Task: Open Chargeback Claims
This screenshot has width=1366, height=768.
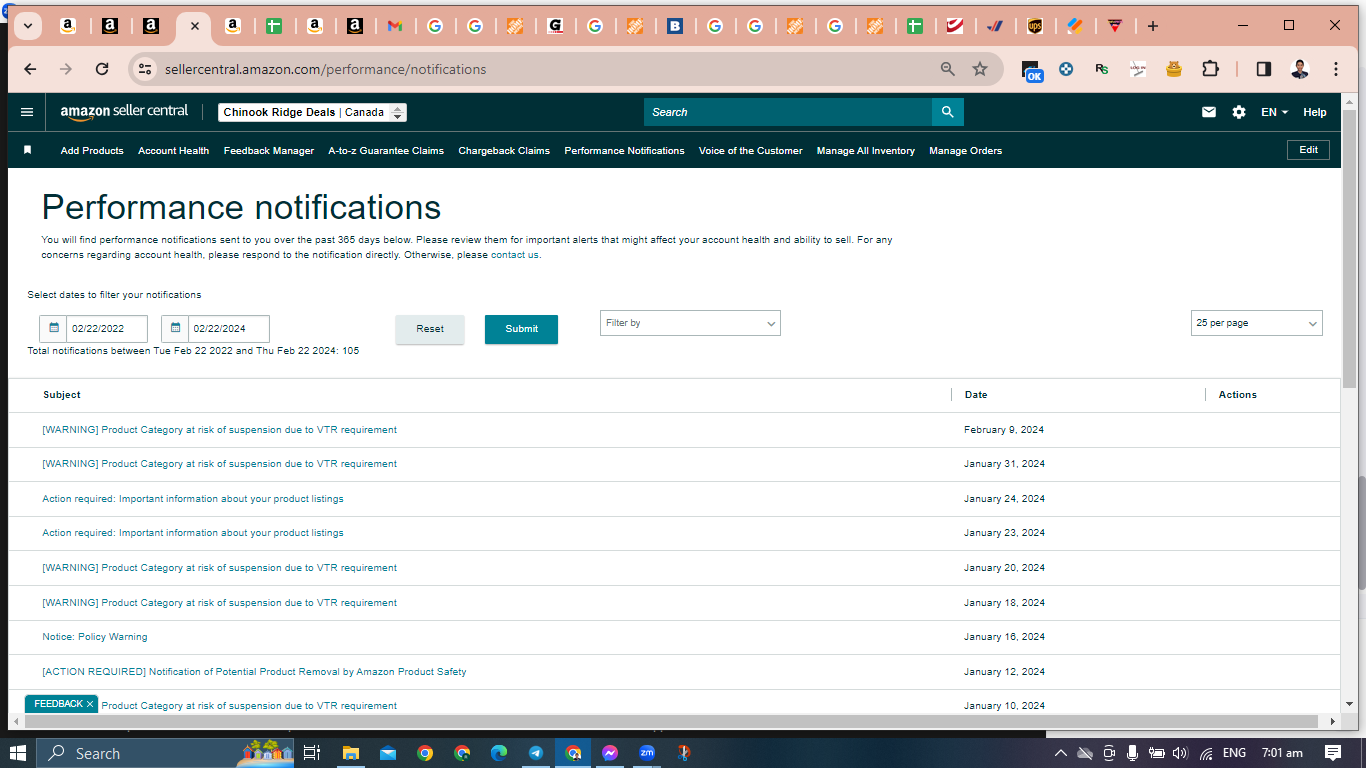Action: point(504,151)
